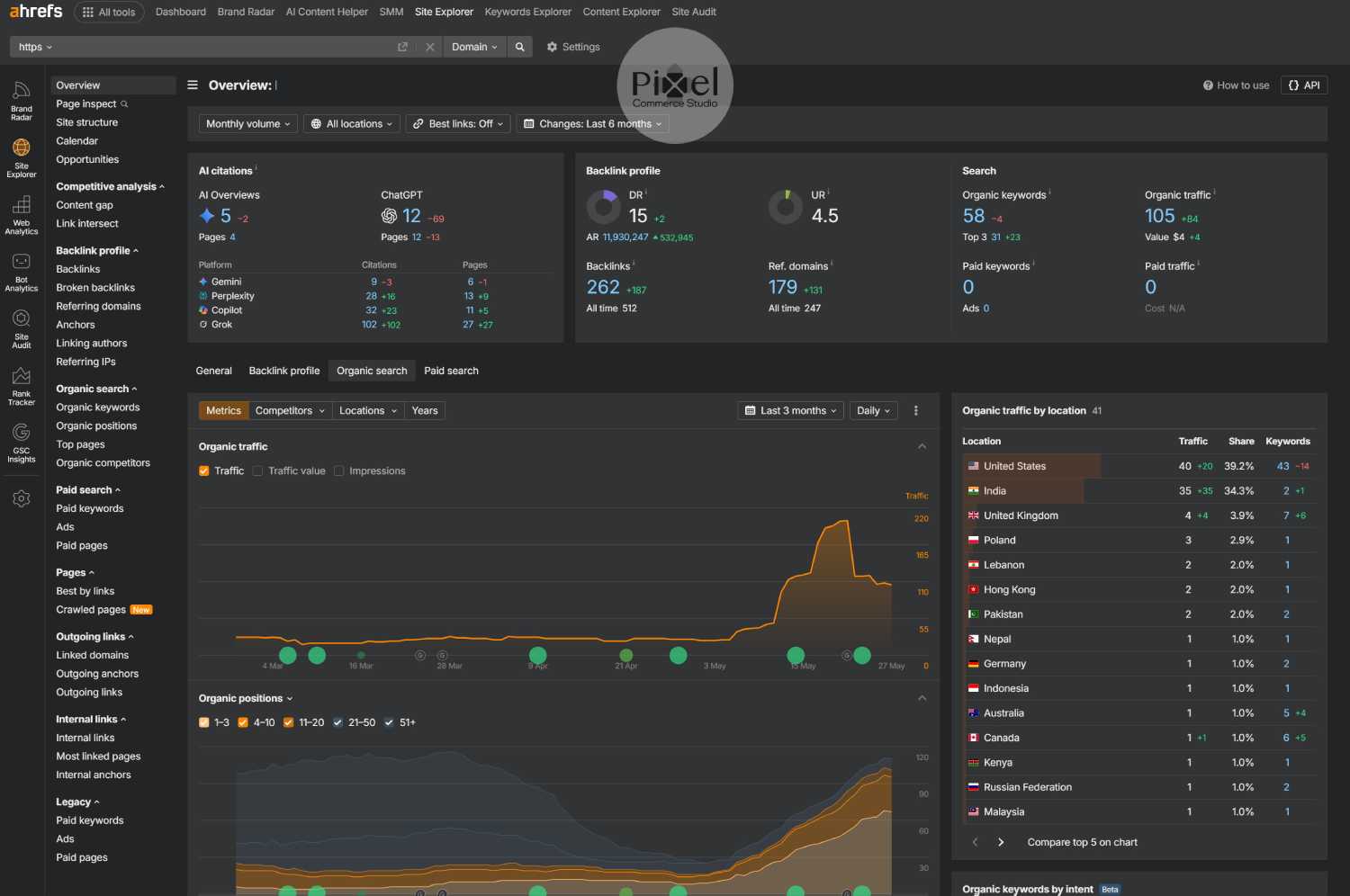
Task: Open Best links: Off dropdown
Action: point(458,124)
